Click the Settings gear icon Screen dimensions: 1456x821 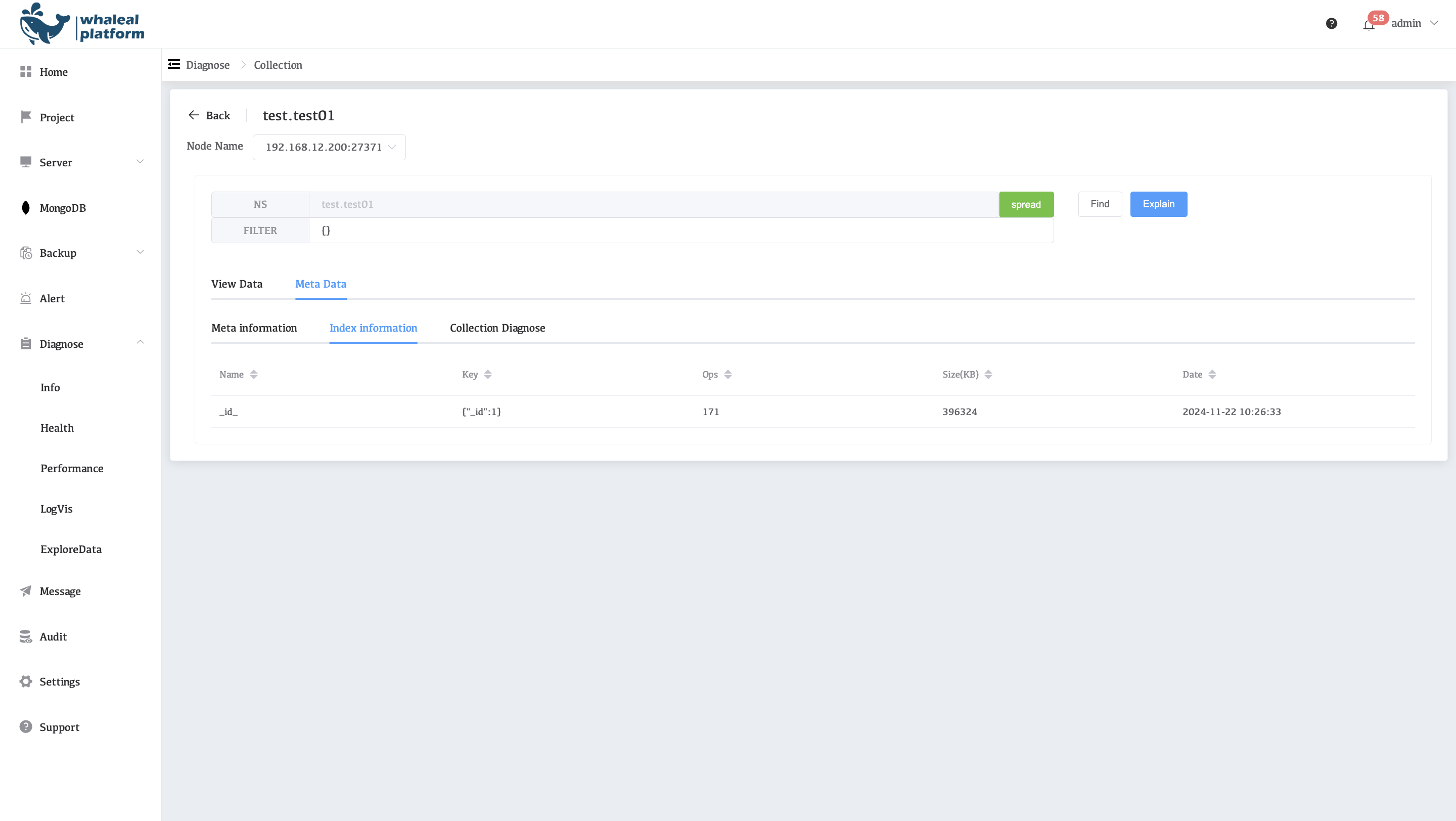25,681
